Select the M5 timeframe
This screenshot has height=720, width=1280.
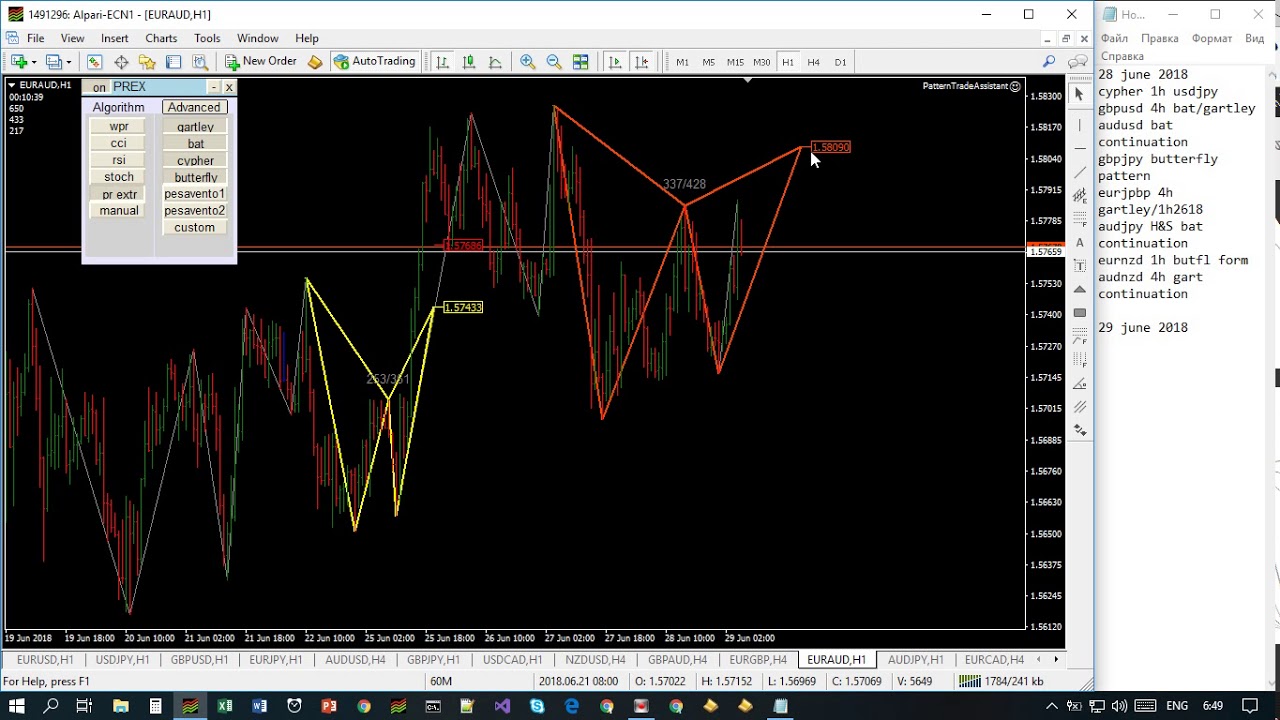[708, 62]
